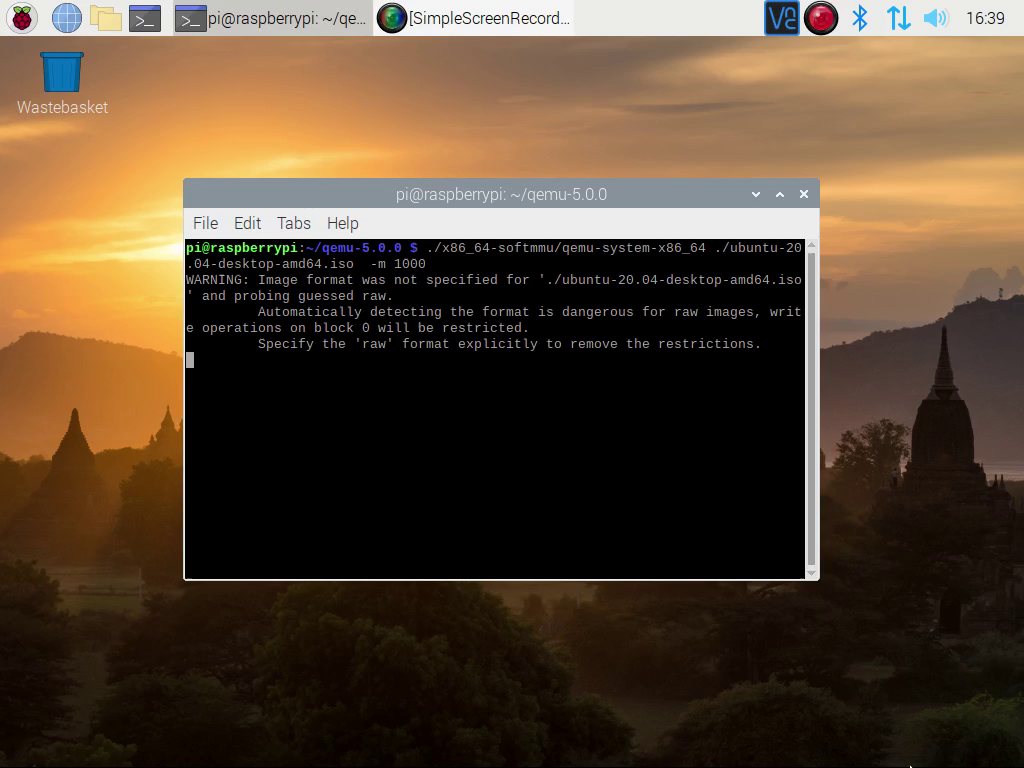Select pi@raspberrypi terminal taskbar entry

[272, 18]
